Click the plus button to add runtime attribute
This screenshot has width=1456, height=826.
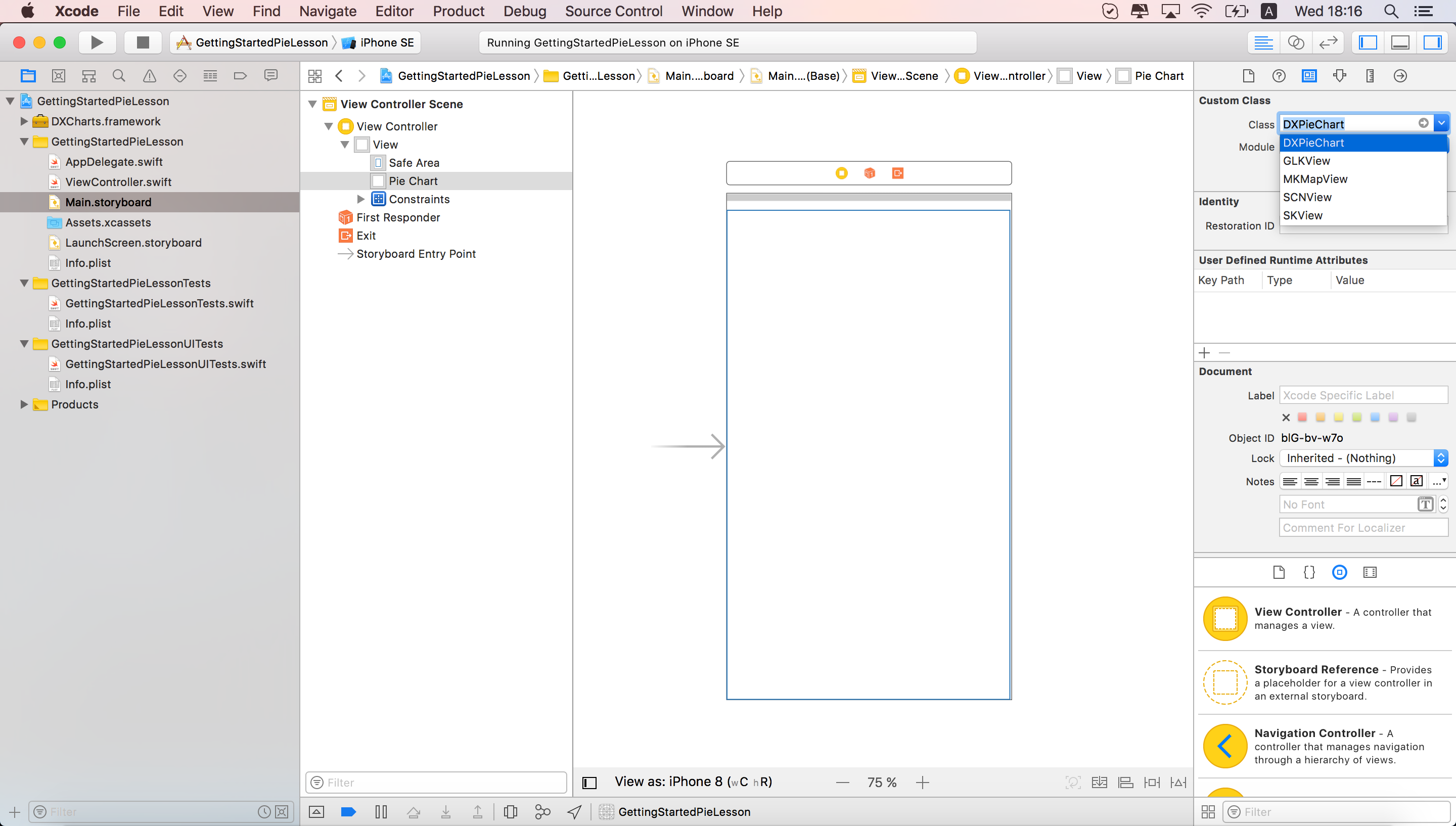point(1204,353)
